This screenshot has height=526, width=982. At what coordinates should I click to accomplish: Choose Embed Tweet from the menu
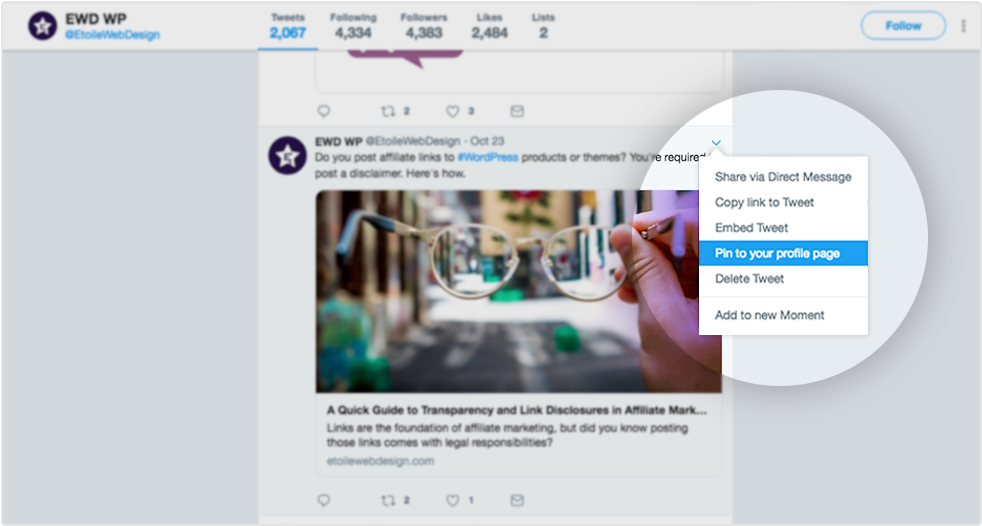point(751,228)
